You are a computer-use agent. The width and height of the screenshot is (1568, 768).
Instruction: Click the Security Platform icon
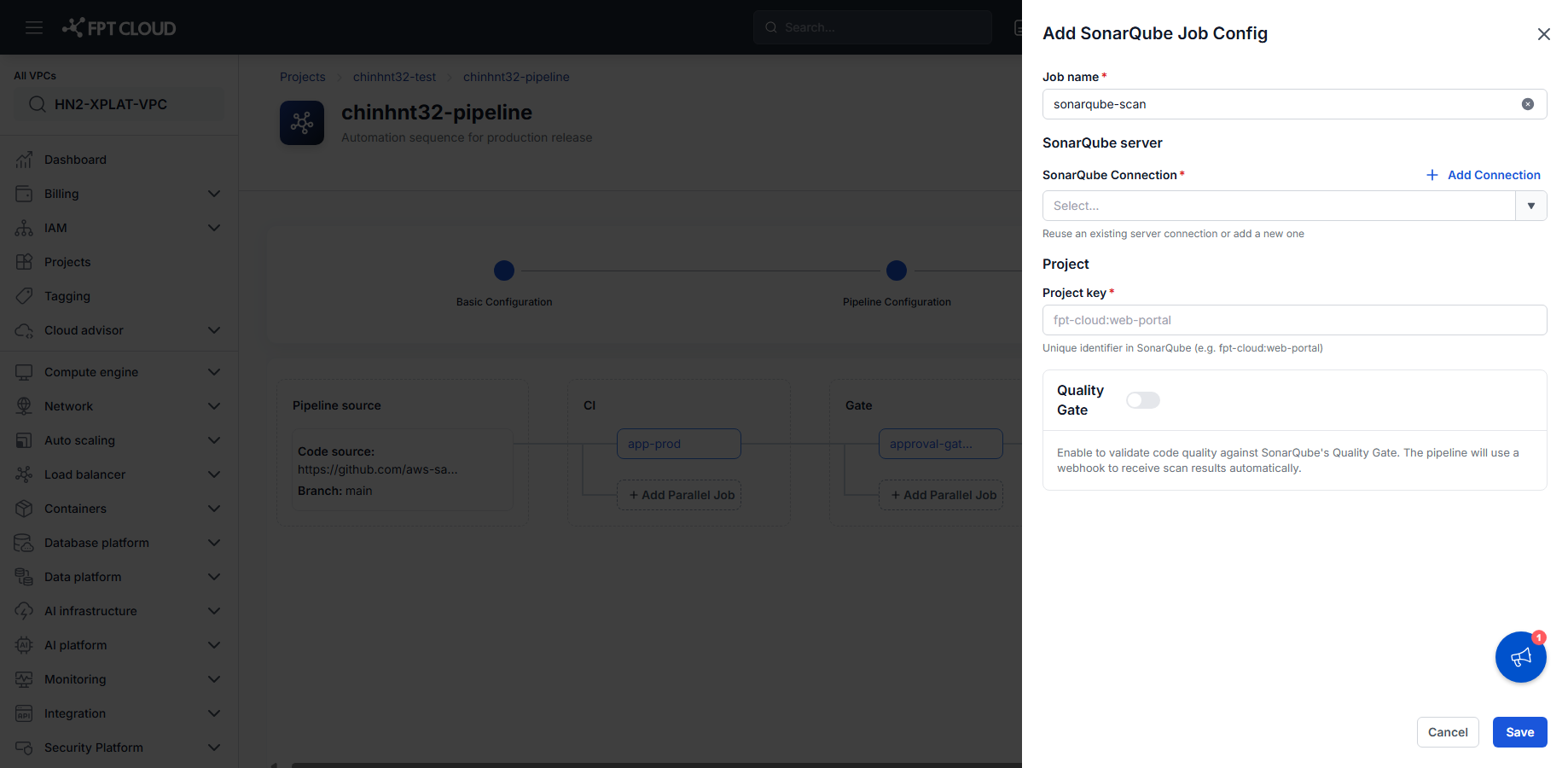coord(24,748)
